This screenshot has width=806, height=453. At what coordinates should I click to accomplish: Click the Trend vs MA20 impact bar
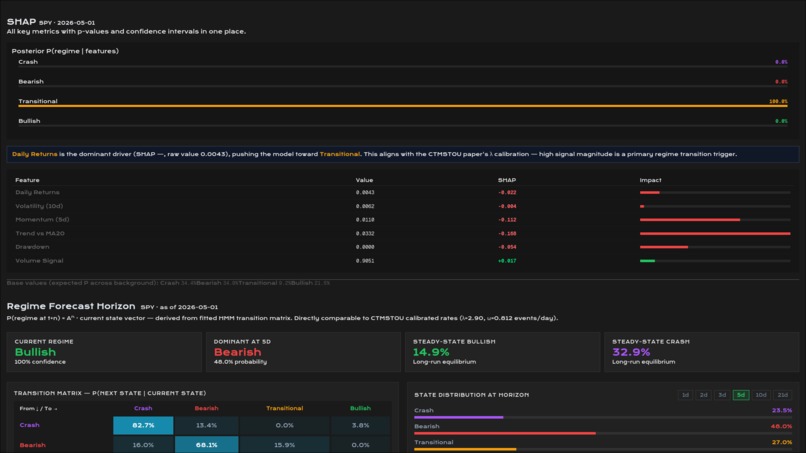point(715,233)
